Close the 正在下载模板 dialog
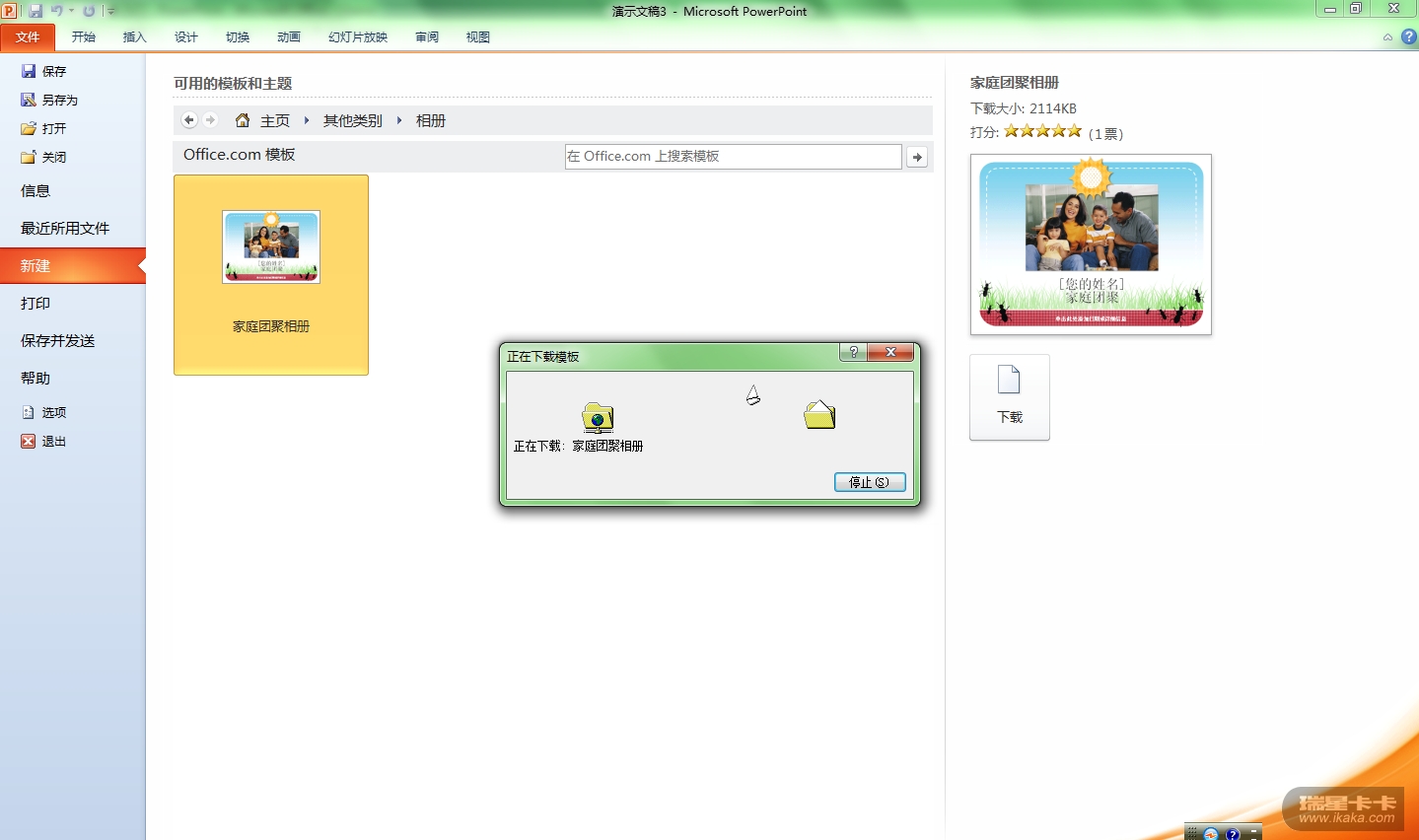This screenshot has width=1419, height=840. [x=890, y=353]
